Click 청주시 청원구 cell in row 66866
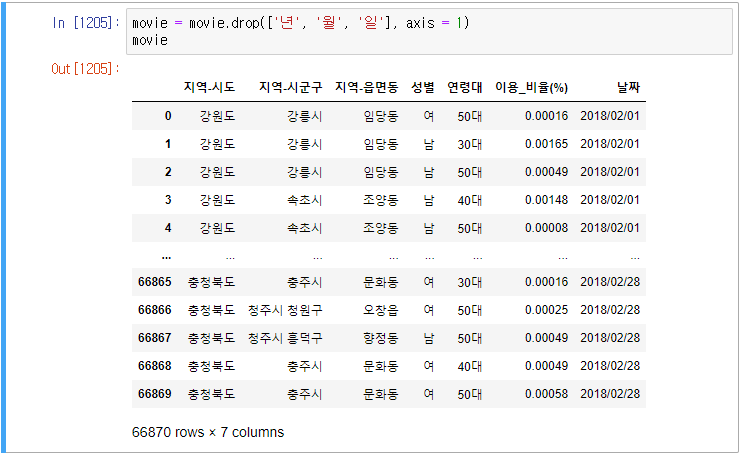This screenshot has width=739, height=454. point(285,310)
